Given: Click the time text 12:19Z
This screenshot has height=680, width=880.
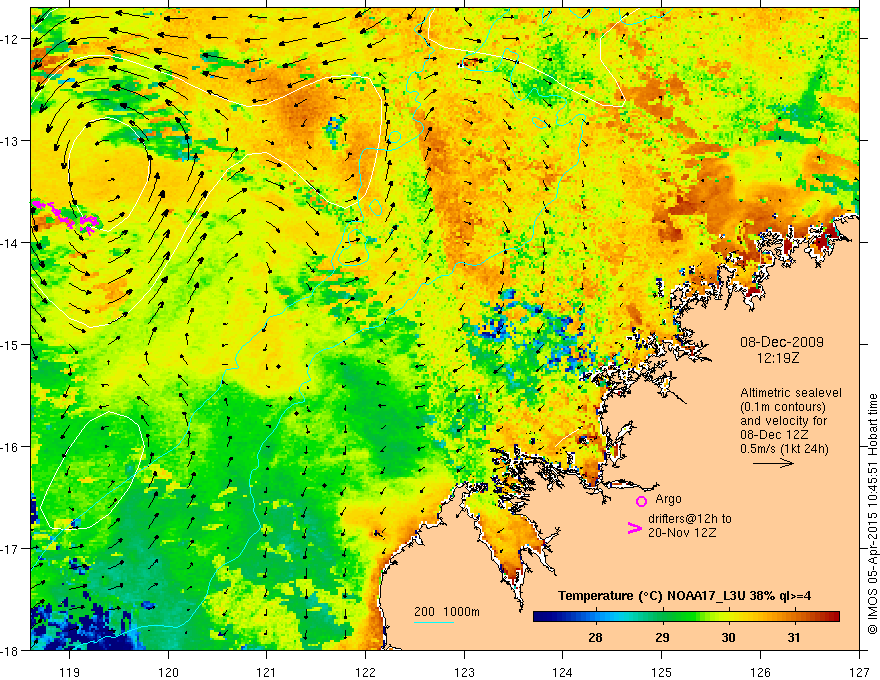Looking at the screenshot, I should tap(777, 357).
